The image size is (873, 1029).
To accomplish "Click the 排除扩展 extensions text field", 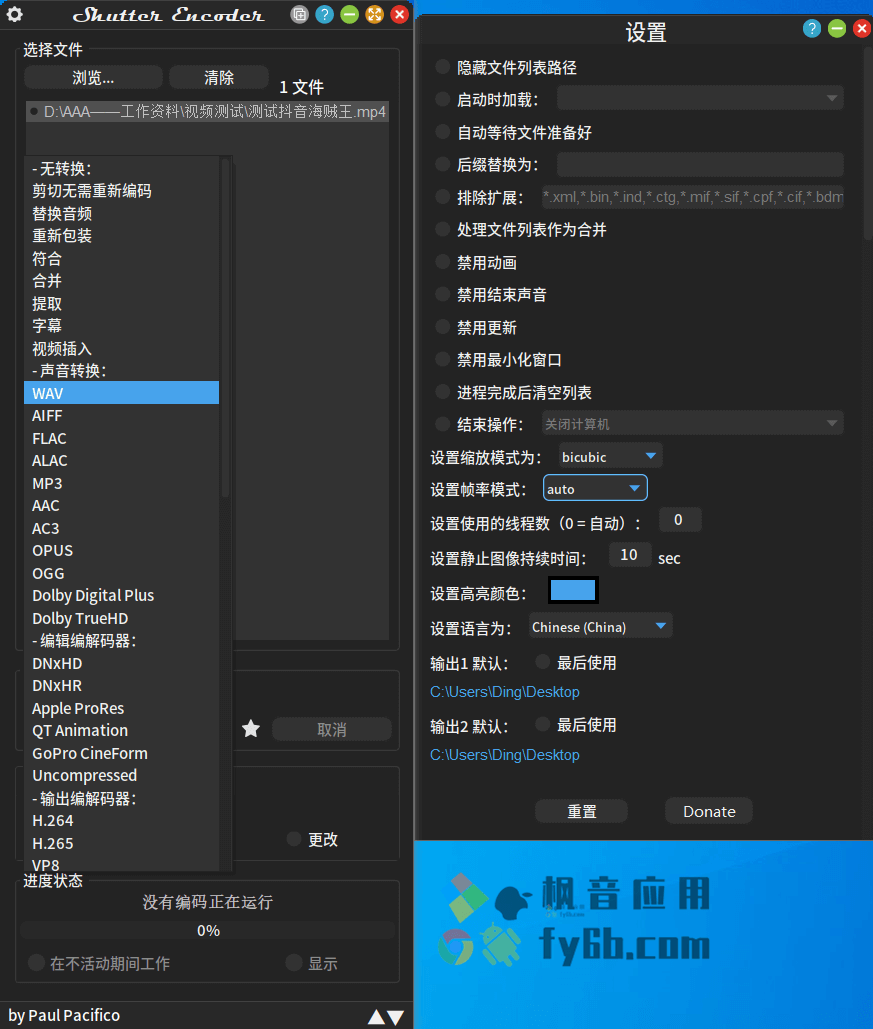I will 692,197.
